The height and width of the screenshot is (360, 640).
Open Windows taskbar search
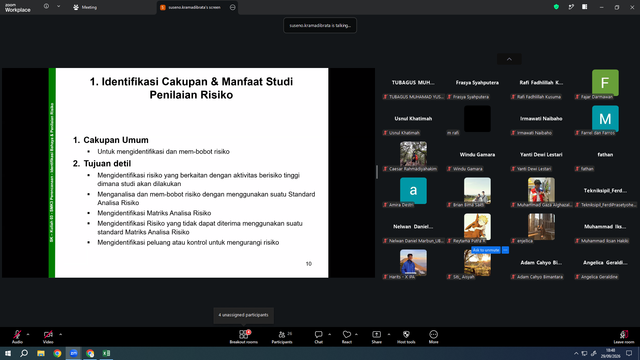tap(24, 353)
